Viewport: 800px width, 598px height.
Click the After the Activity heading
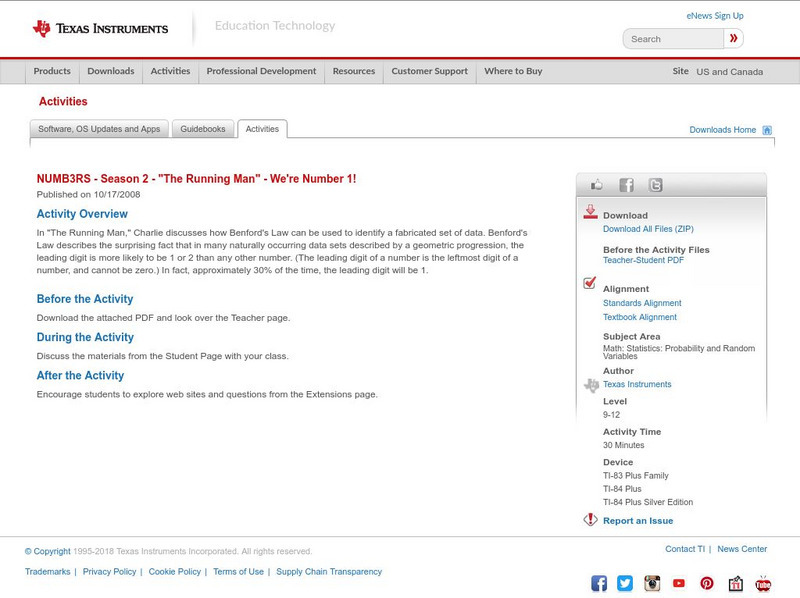tap(80, 376)
